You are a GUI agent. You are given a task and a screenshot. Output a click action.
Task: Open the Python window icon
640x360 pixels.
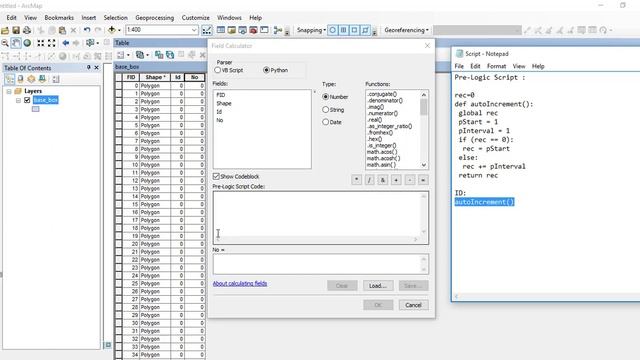pyautogui.click(x=264, y=30)
